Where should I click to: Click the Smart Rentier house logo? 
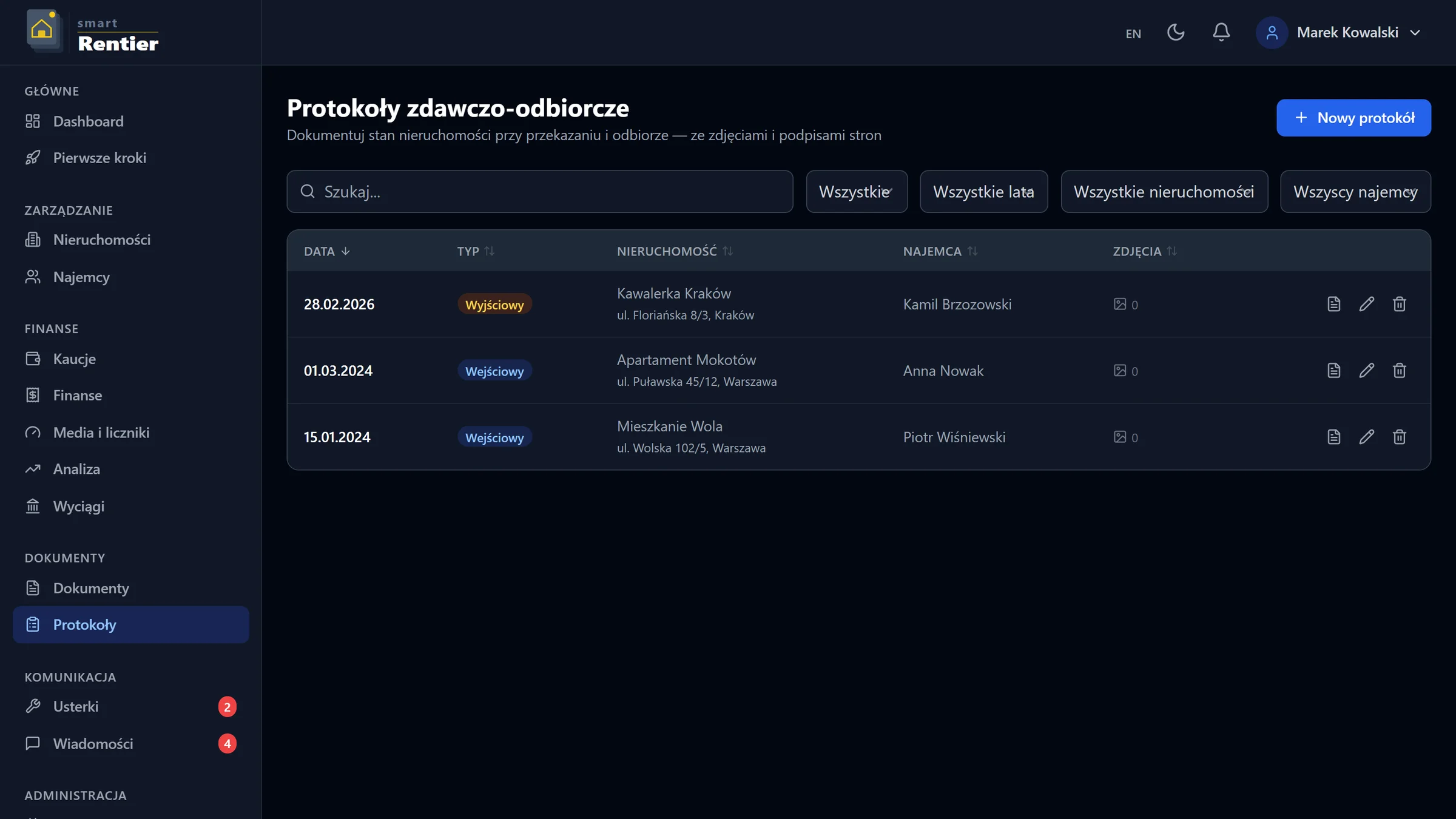(42, 30)
